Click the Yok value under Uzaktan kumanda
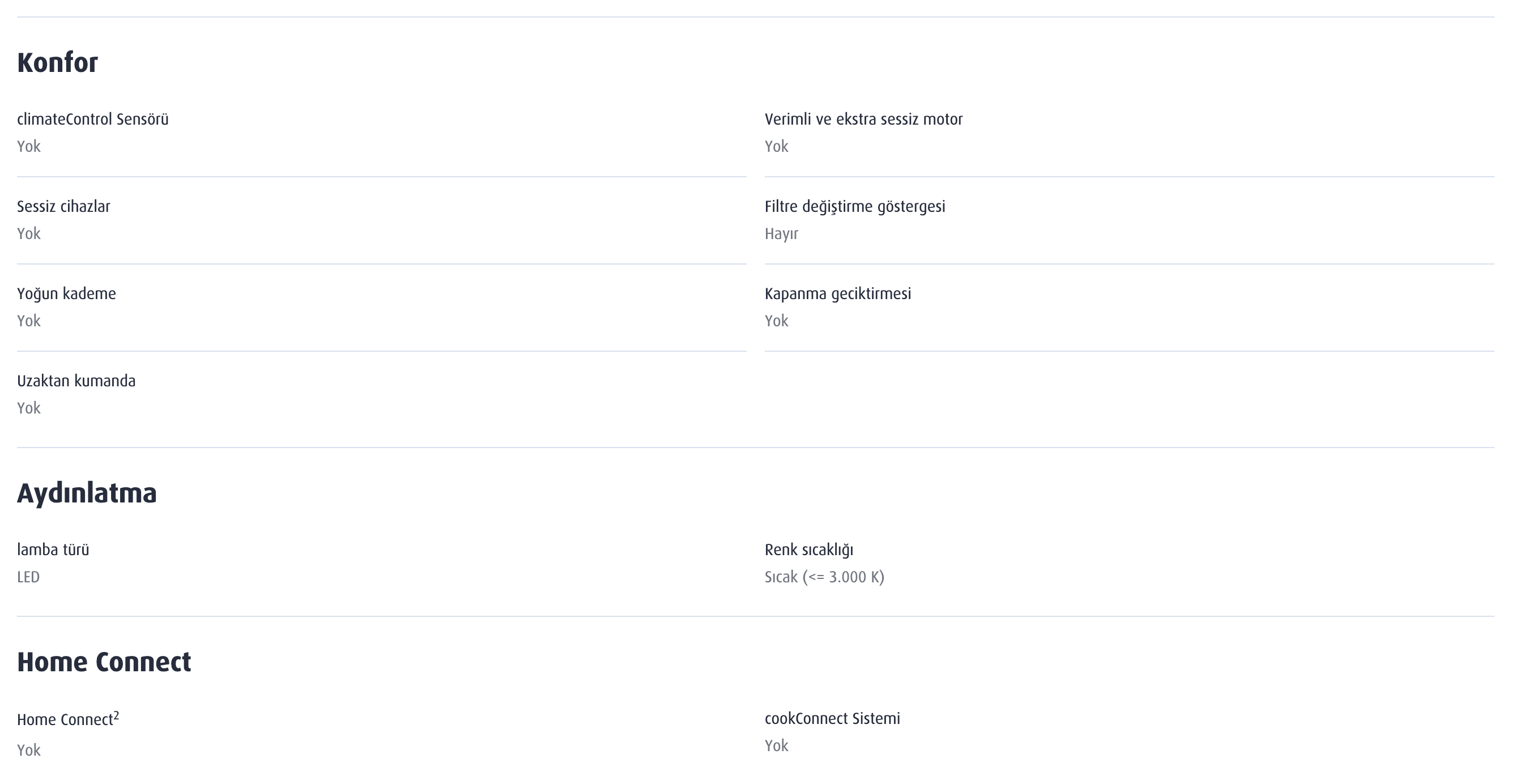This screenshot has width=1516, height=784. [29, 408]
